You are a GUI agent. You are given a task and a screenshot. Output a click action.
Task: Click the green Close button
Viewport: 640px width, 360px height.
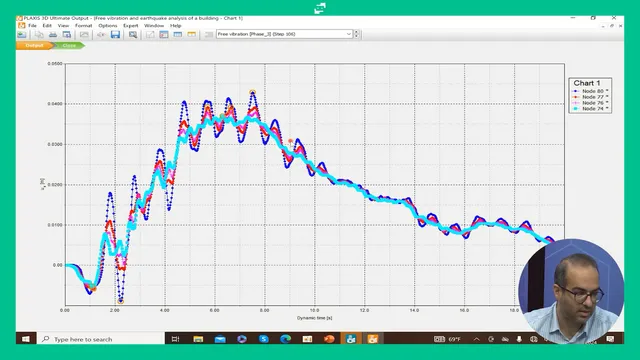(69, 45)
